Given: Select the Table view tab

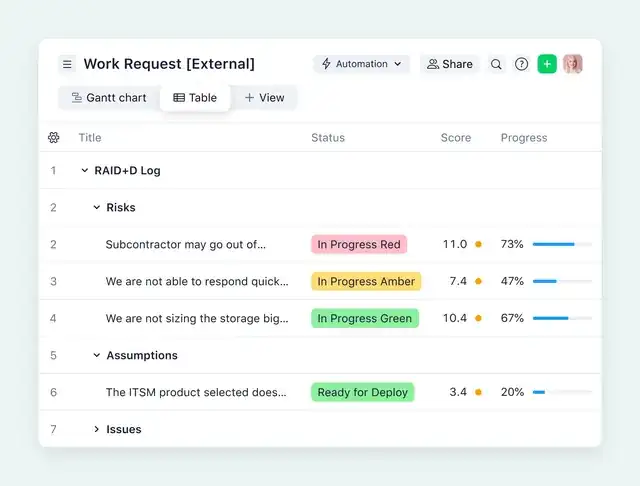Looking at the screenshot, I should (195, 98).
